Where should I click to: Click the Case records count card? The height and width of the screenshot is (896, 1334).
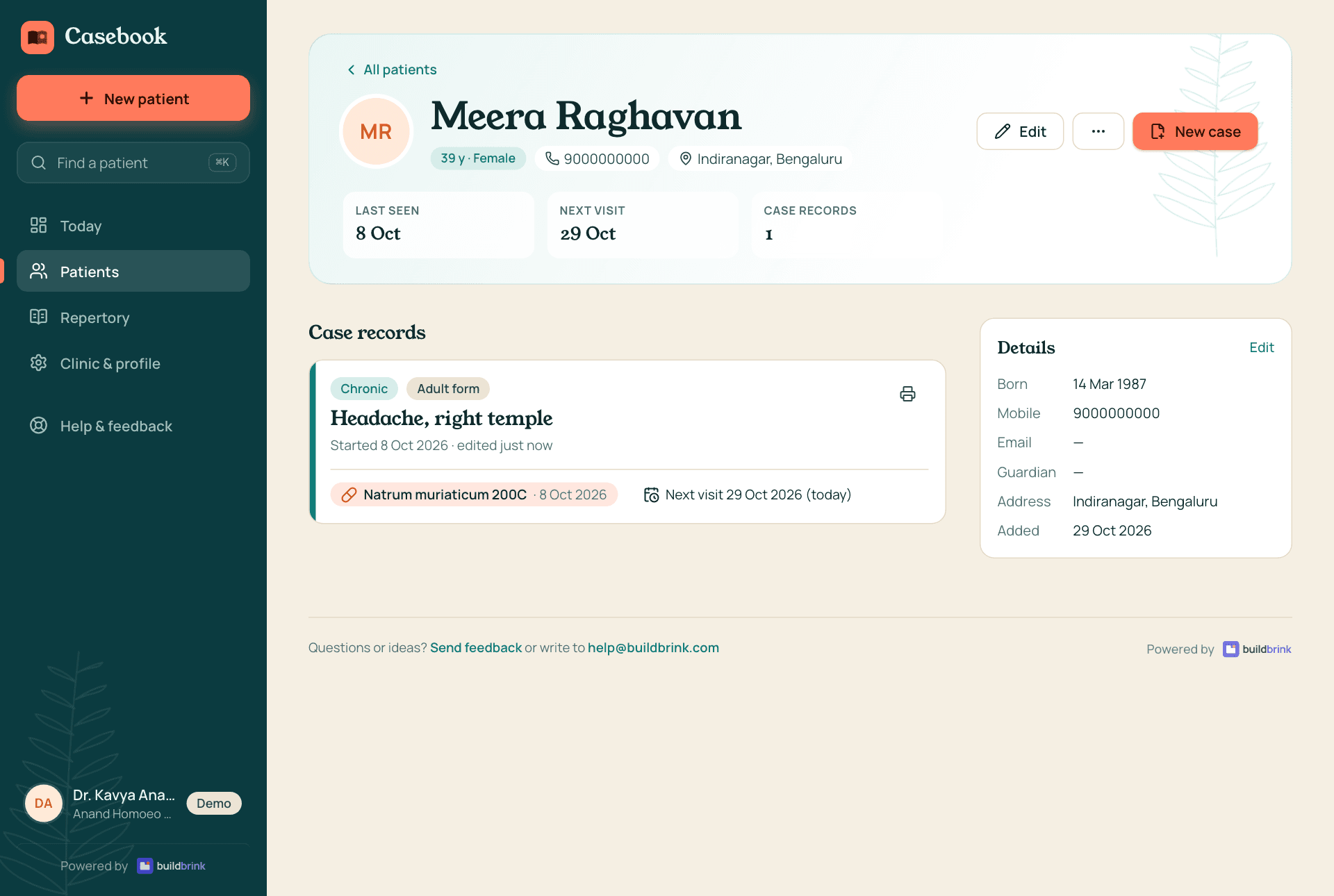tap(847, 225)
